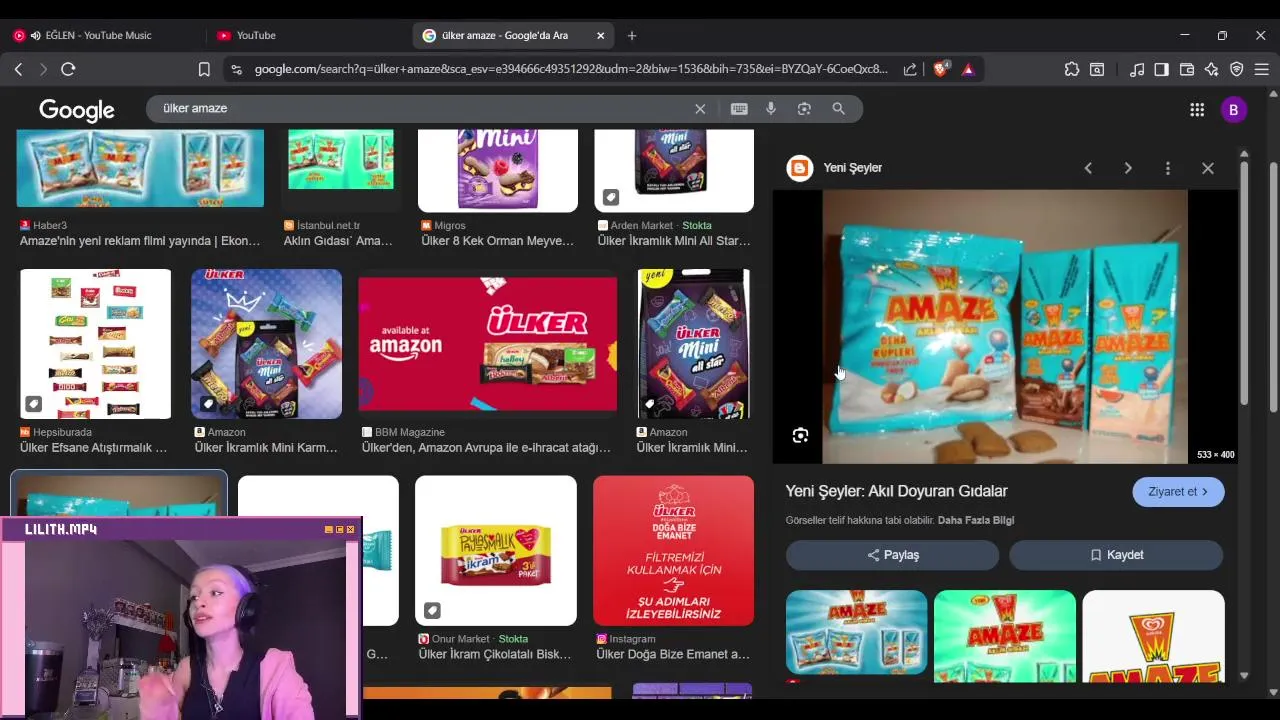Start voice search microphone
The width and height of the screenshot is (1280, 720).
(x=771, y=108)
